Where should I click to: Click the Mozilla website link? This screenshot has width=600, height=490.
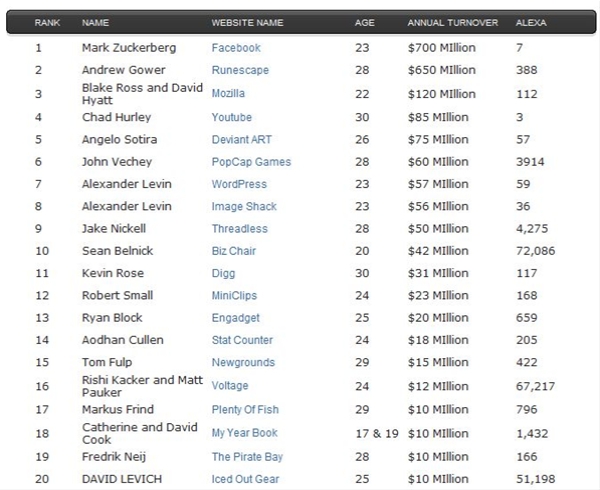point(228,93)
